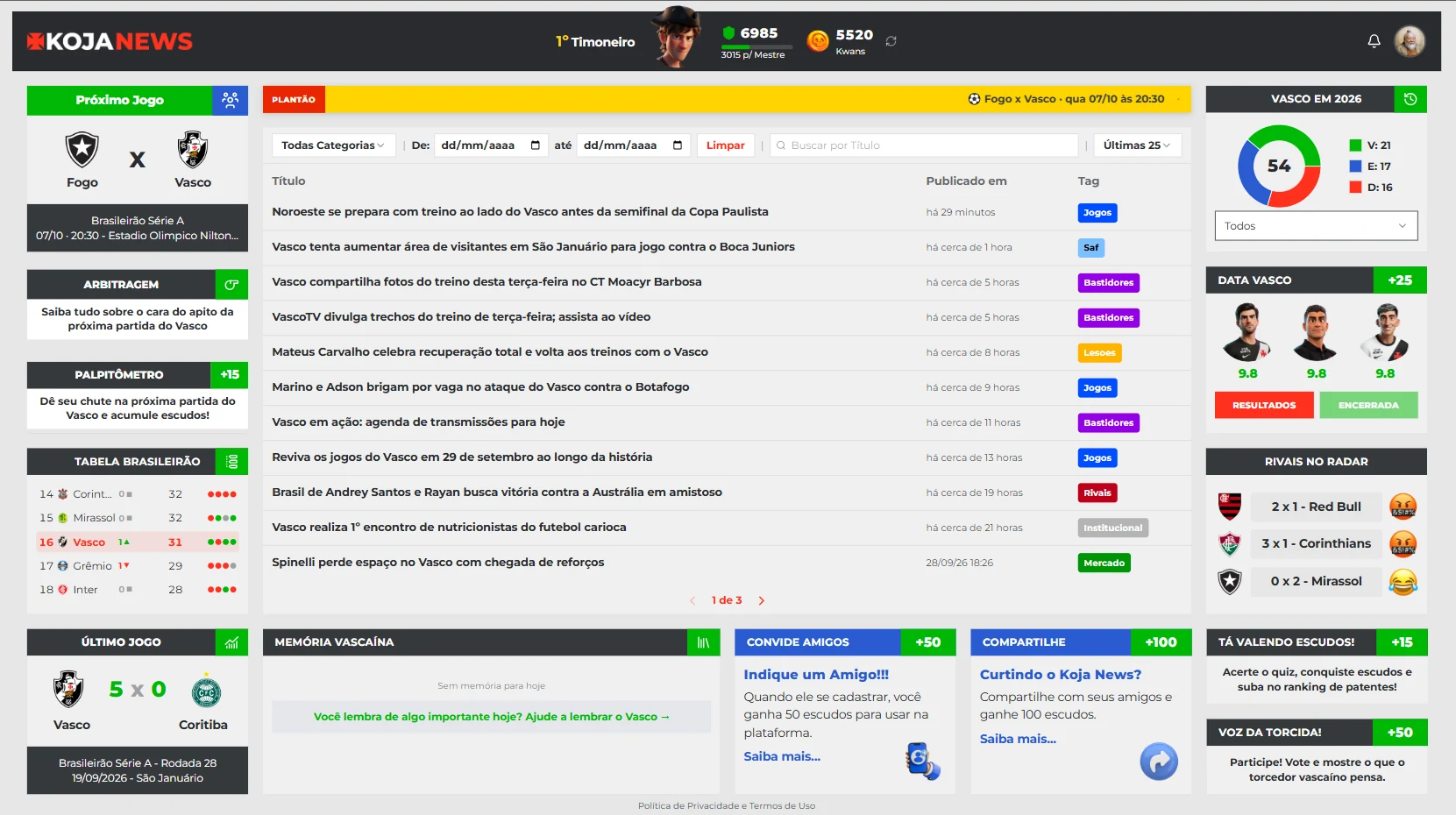1456x815 pixels.
Task: Open the Últimas 25 dropdown
Action: point(1137,145)
